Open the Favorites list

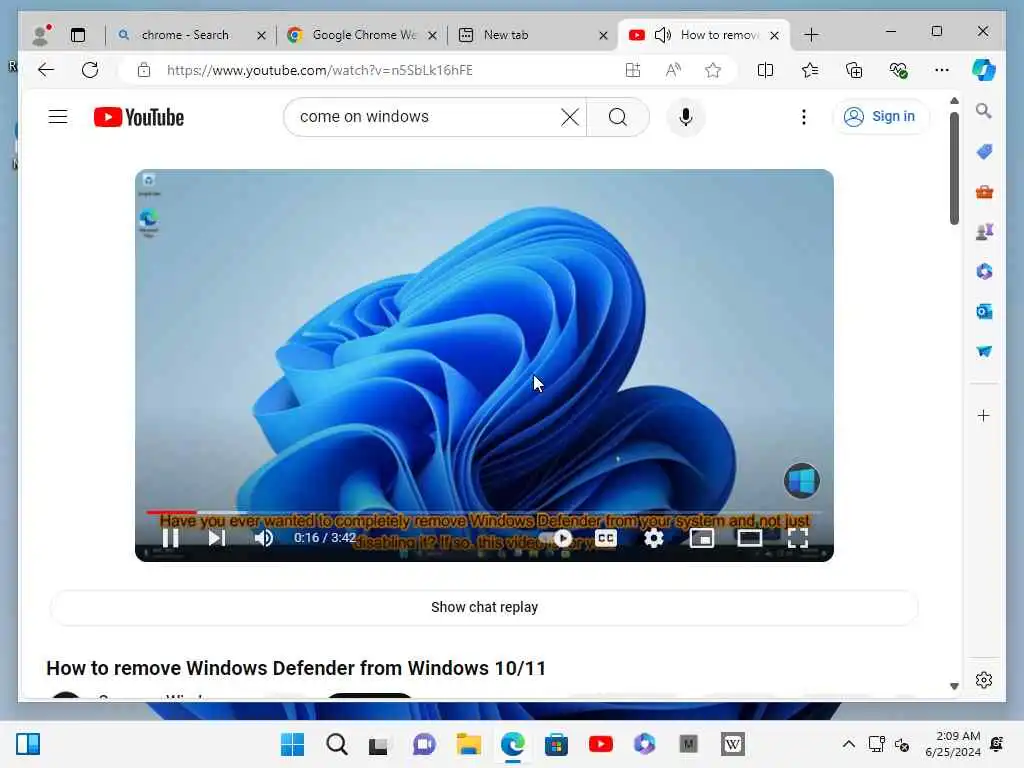click(810, 70)
